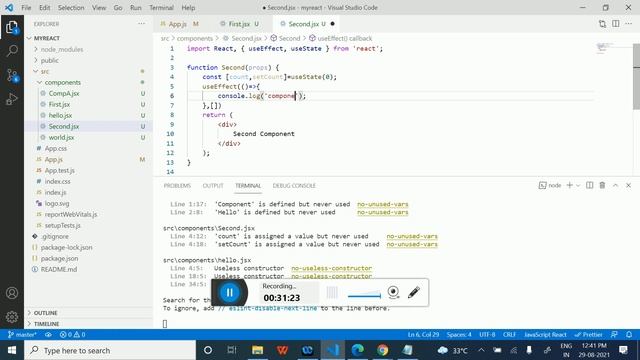Click the master branch indicator in status bar
This screenshot has width=640, height=360.
[22, 335]
